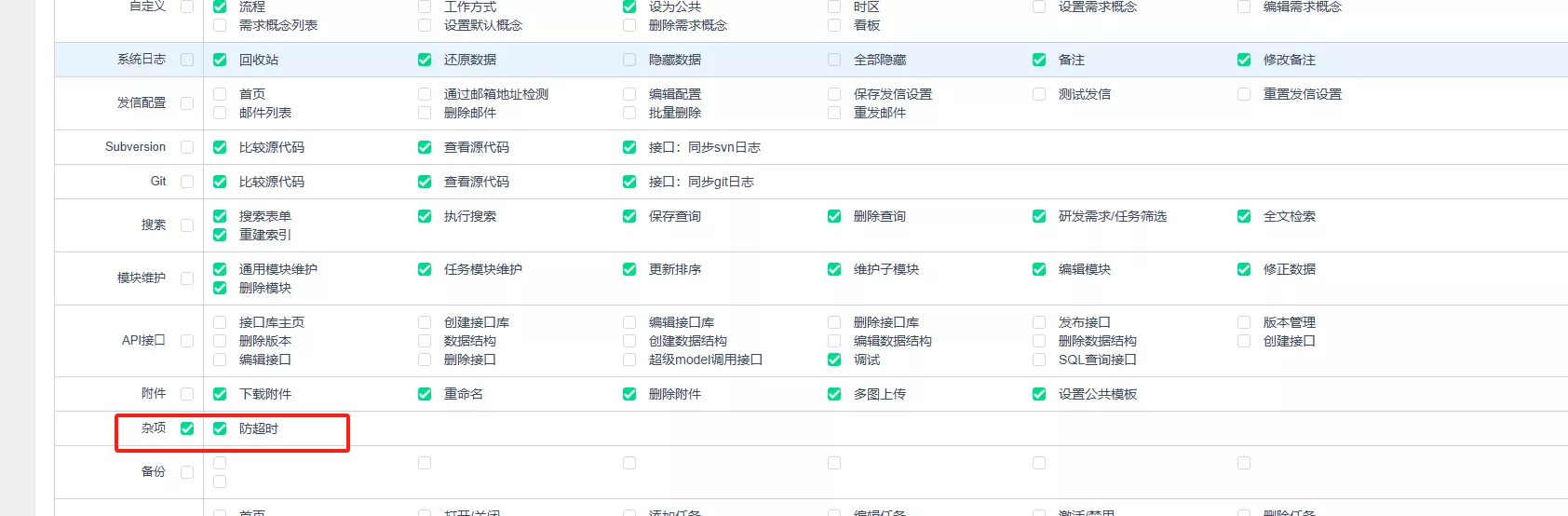Uncheck the 保存查询 checkbox
Viewport: 1568px width, 516px height.
[x=629, y=216]
